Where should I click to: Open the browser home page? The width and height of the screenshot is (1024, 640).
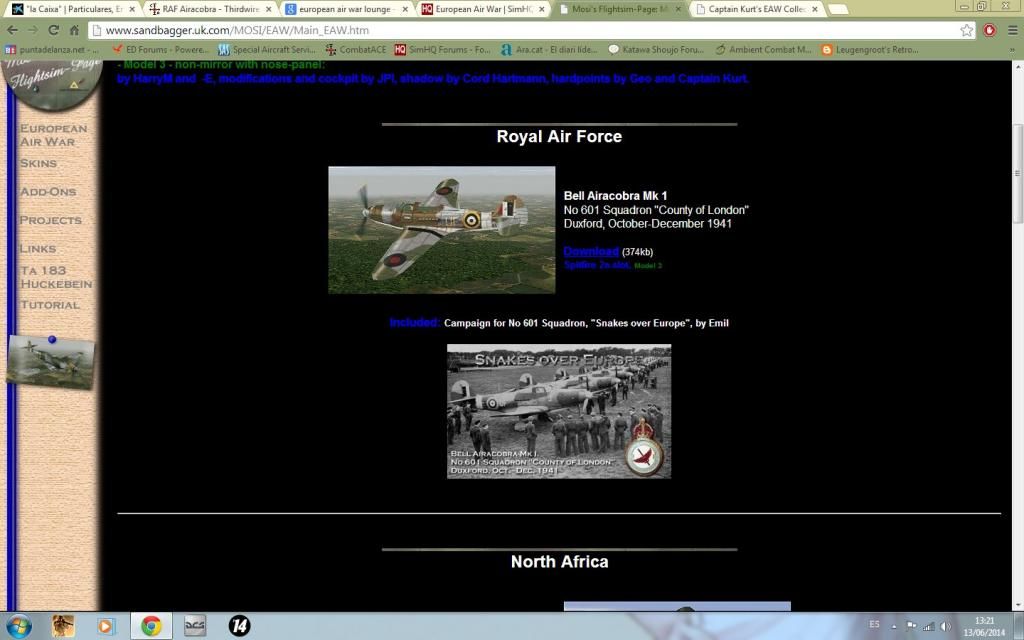[74, 30]
